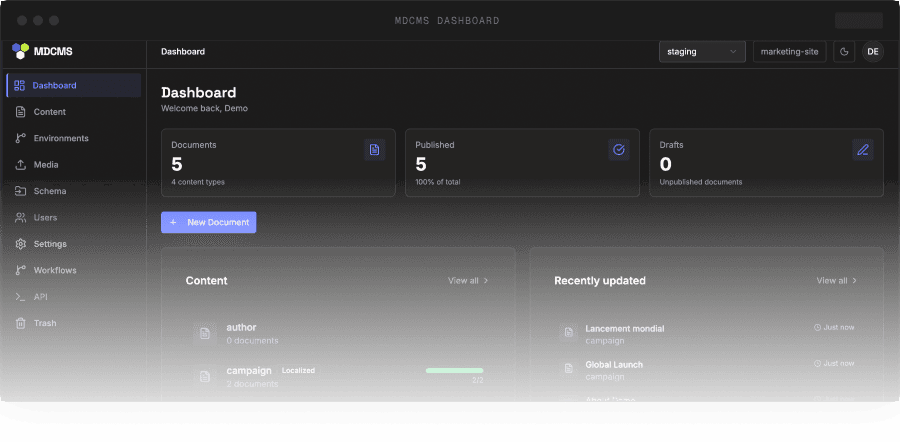Click the MDCMS hexagon logo
The height and width of the screenshot is (442, 900).
21,51
